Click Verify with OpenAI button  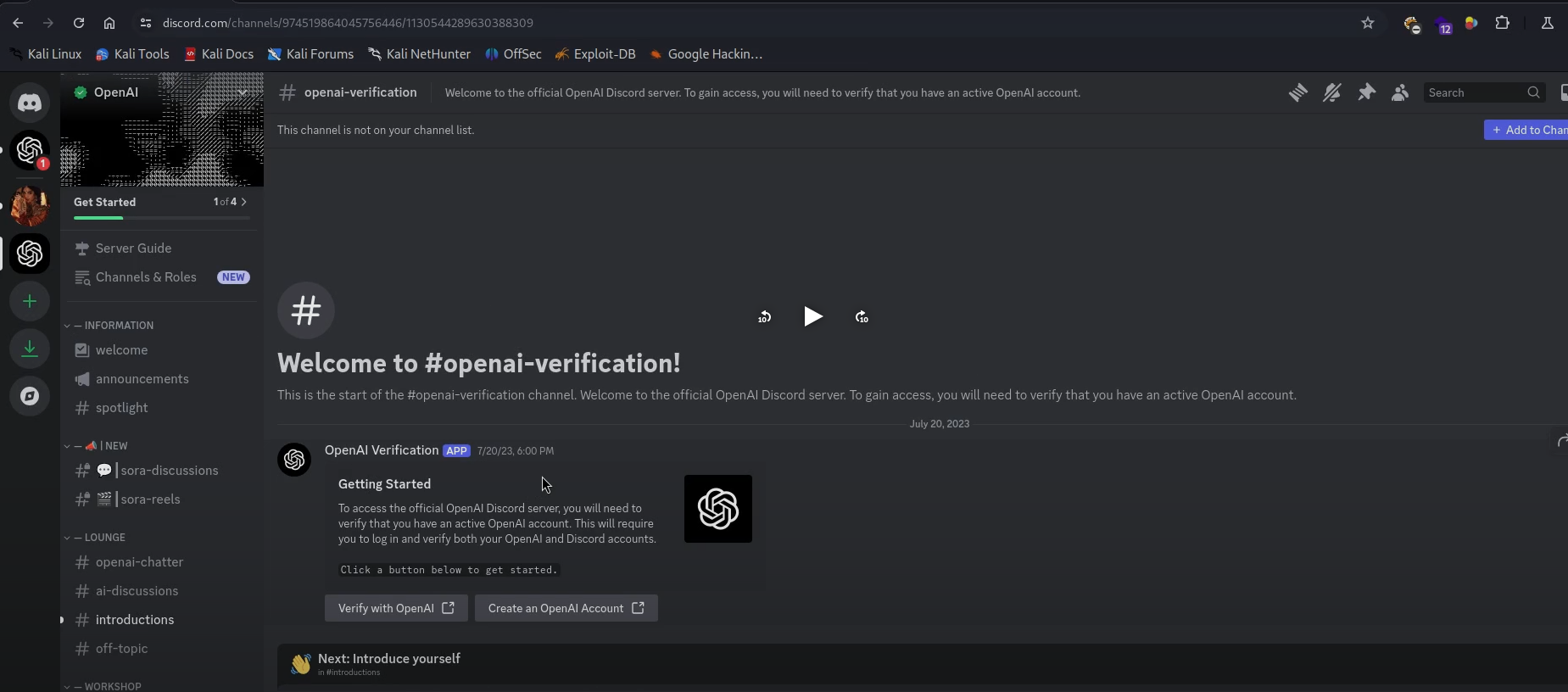coord(396,608)
